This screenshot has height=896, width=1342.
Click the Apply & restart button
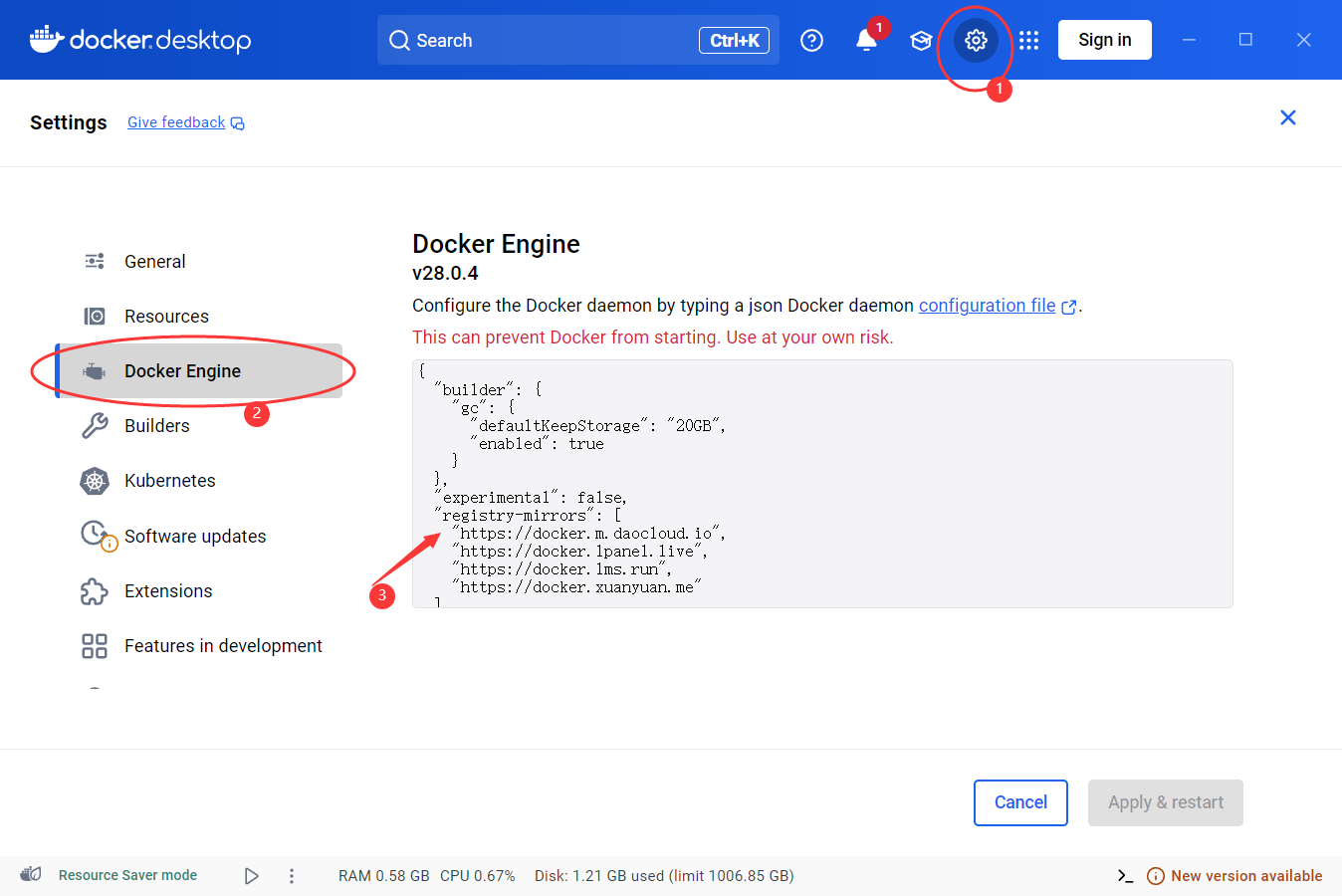click(1166, 802)
